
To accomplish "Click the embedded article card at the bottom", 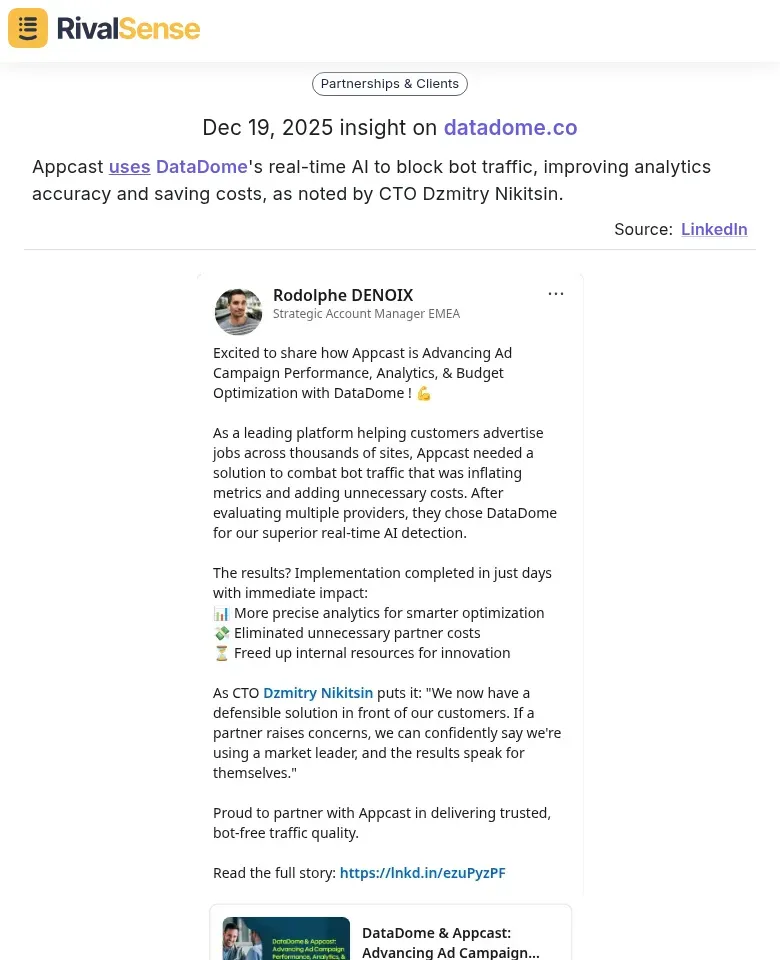I will click(390, 932).
